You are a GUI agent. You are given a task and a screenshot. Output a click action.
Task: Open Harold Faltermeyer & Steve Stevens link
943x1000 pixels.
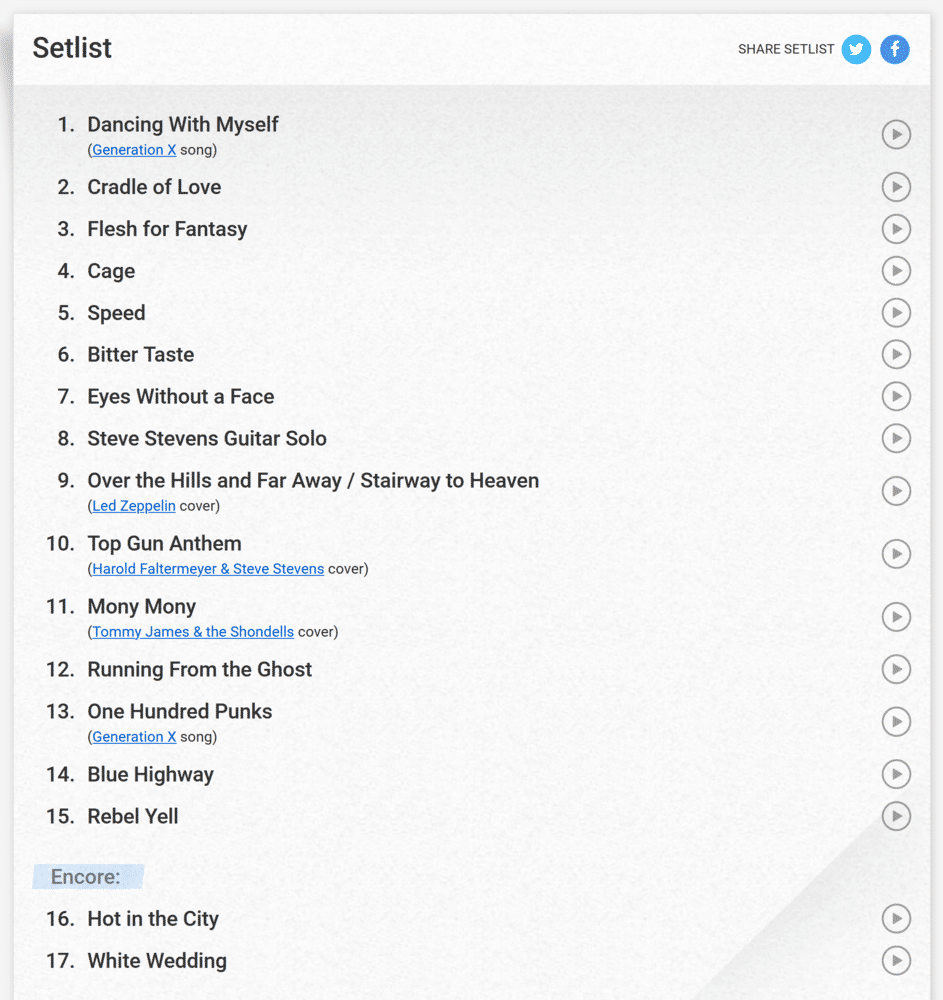[208, 569]
